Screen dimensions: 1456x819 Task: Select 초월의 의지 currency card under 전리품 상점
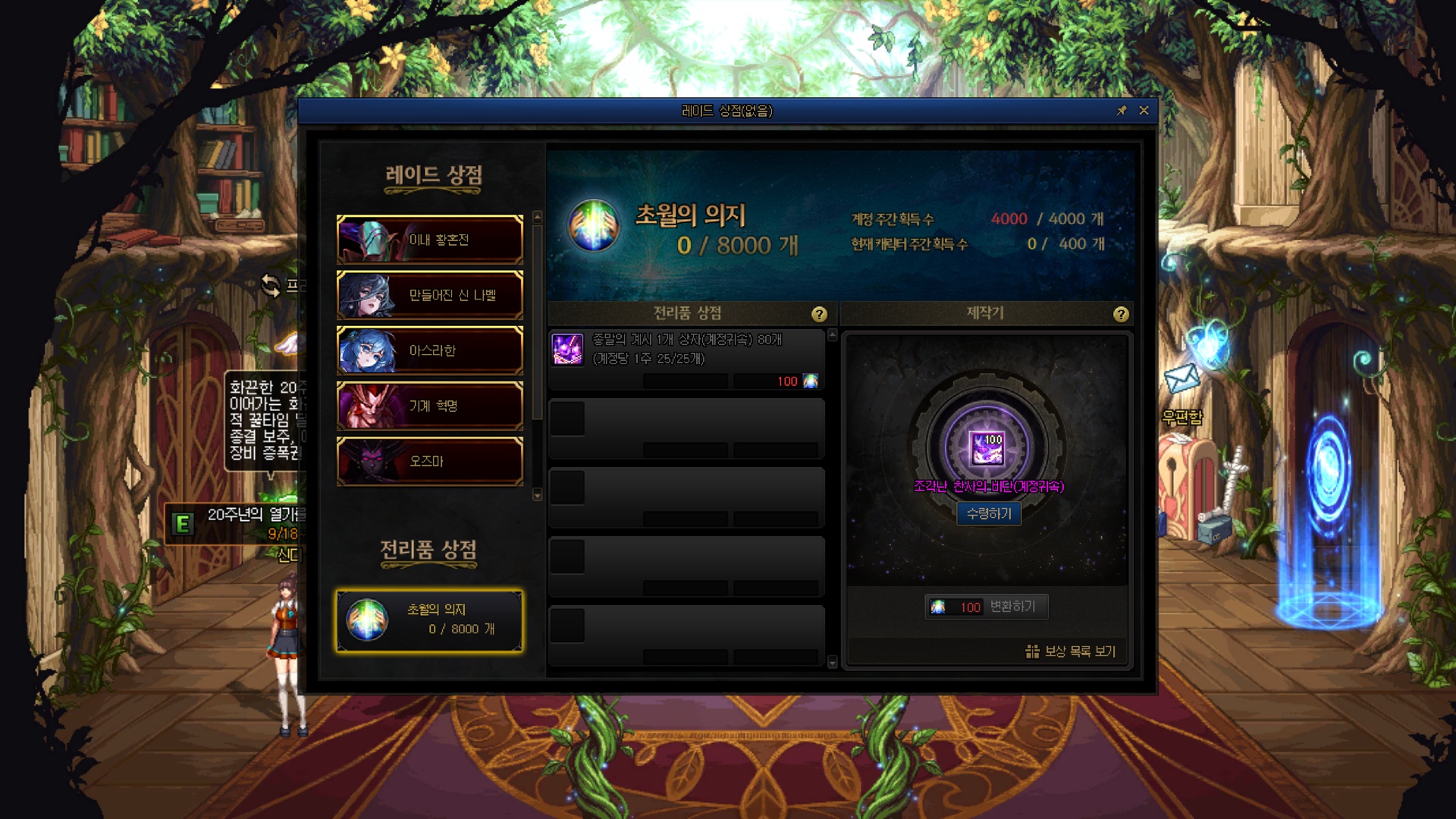click(430, 621)
